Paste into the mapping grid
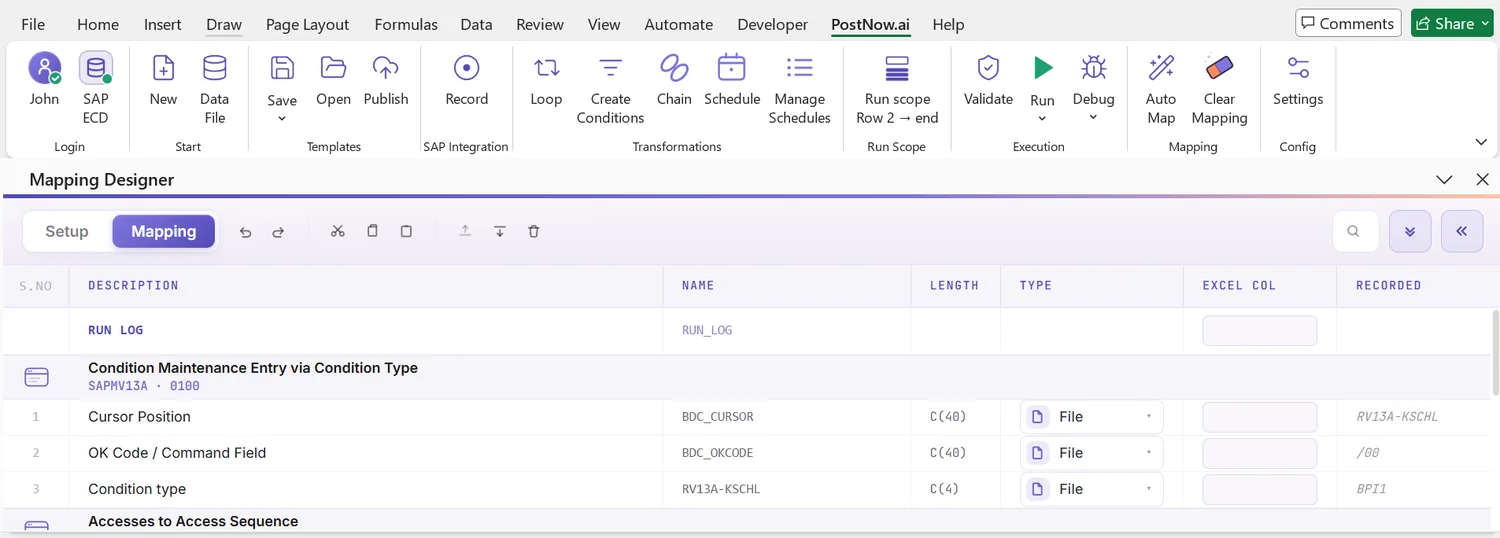The height and width of the screenshot is (538, 1500). pos(406,231)
